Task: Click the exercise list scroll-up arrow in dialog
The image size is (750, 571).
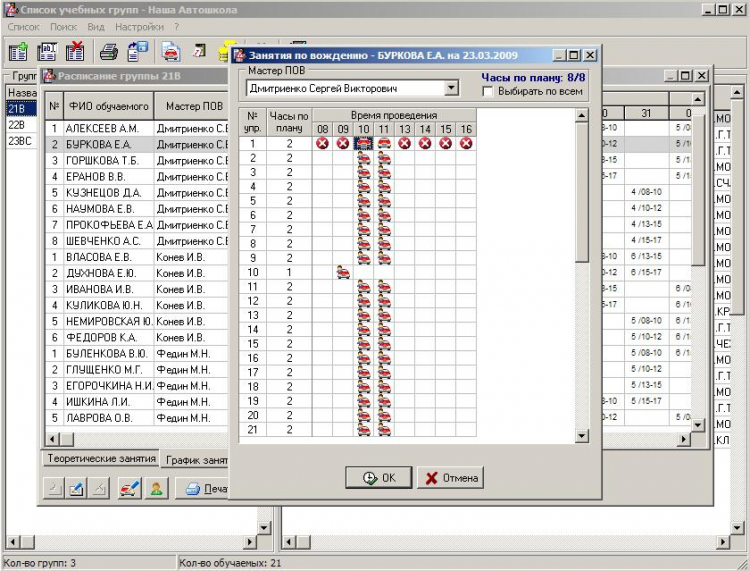Action: click(x=582, y=115)
